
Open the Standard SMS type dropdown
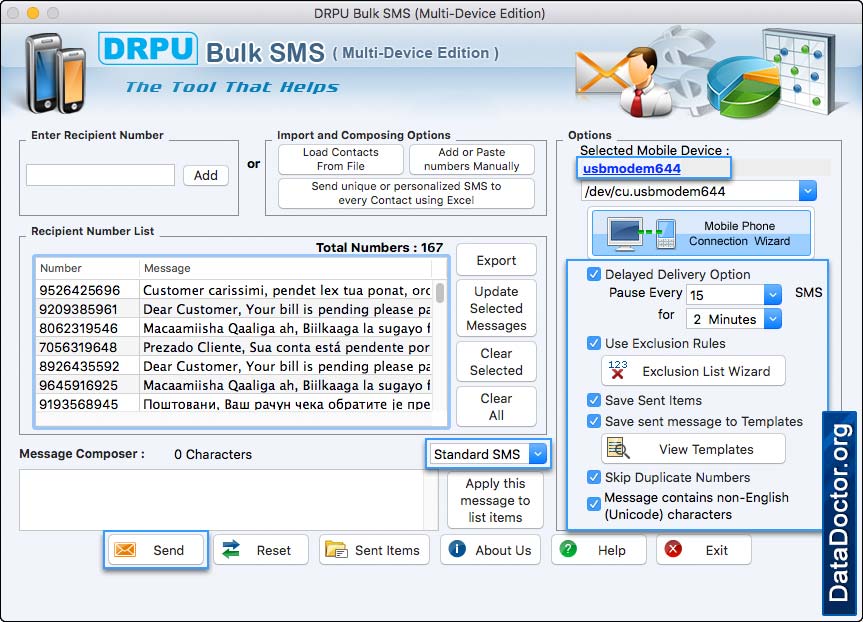coord(538,454)
